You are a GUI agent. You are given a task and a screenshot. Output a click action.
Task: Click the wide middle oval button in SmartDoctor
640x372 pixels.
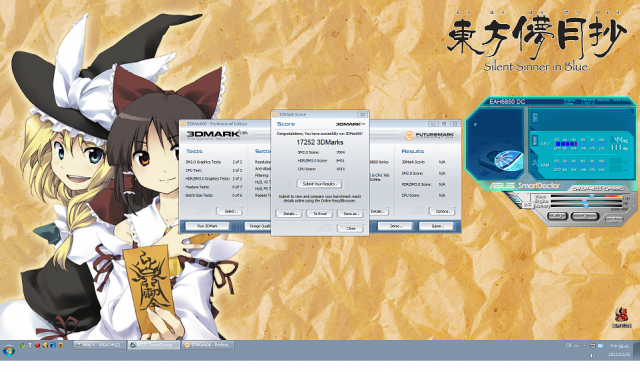584,216
